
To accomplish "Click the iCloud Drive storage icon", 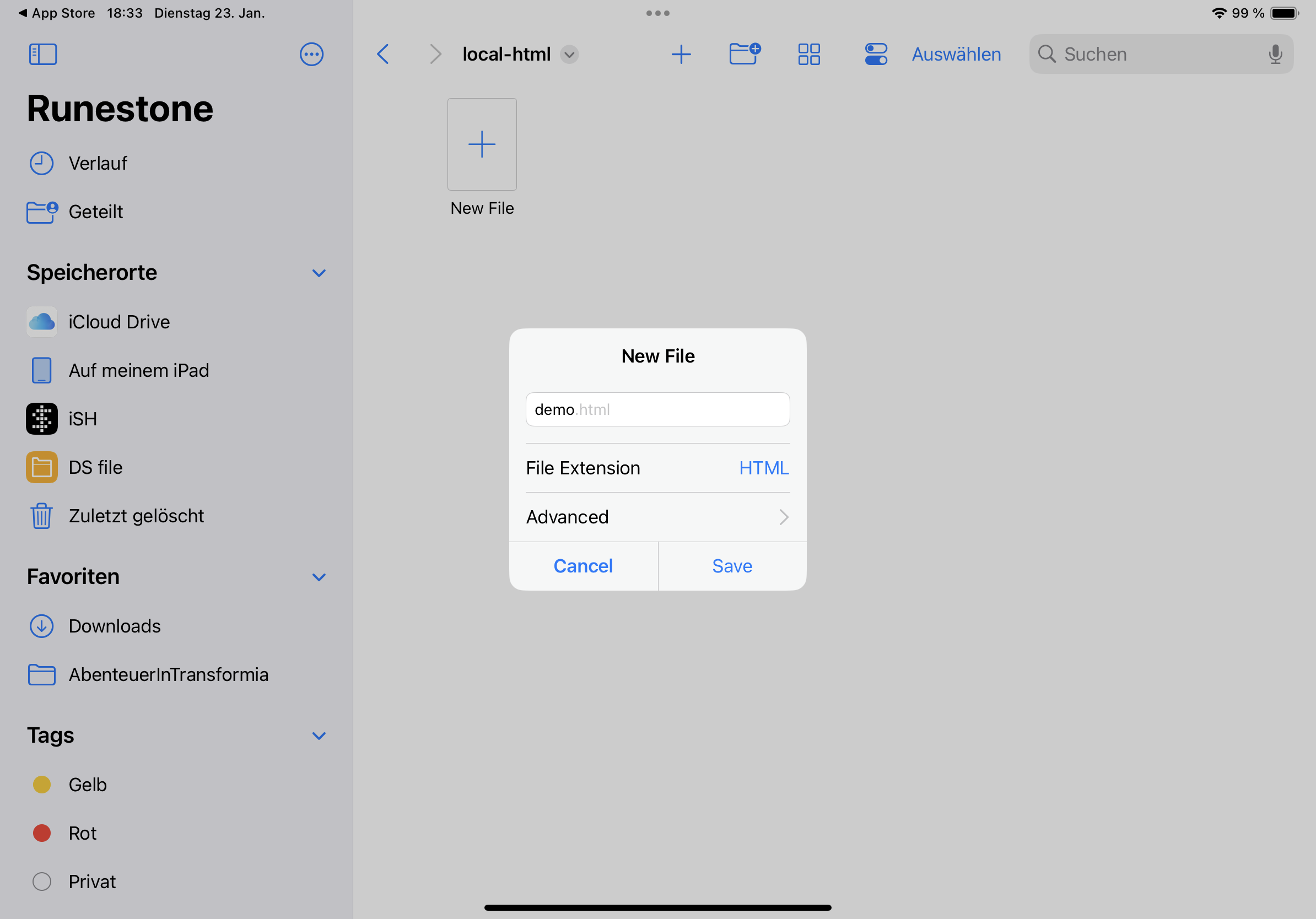I will 41,322.
